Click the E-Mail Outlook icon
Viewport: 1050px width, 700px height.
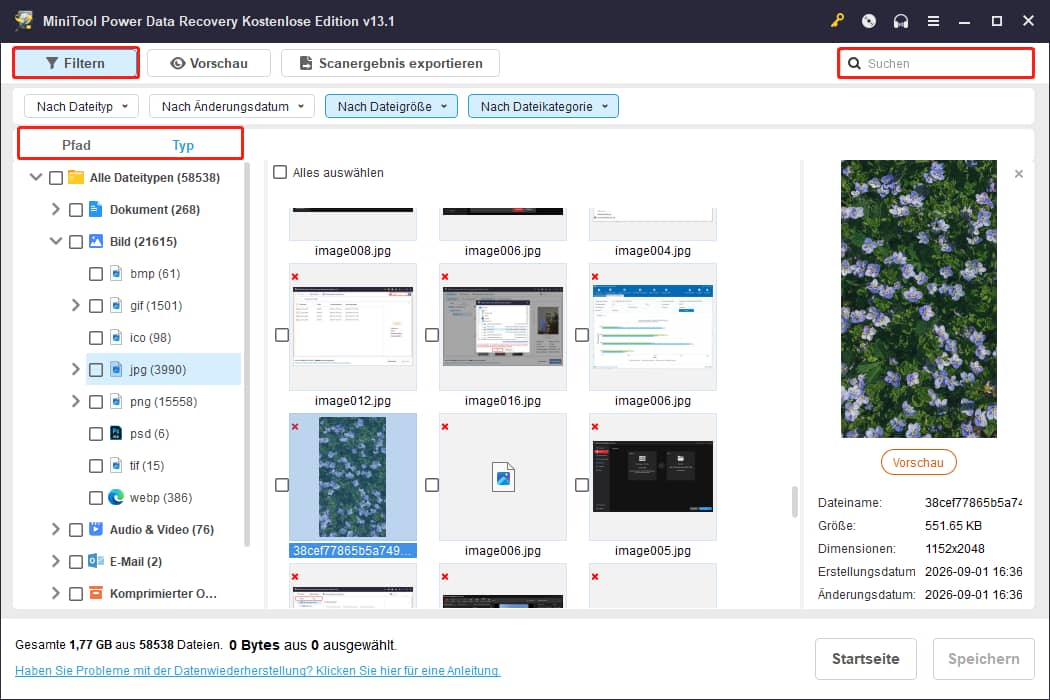pos(96,561)
